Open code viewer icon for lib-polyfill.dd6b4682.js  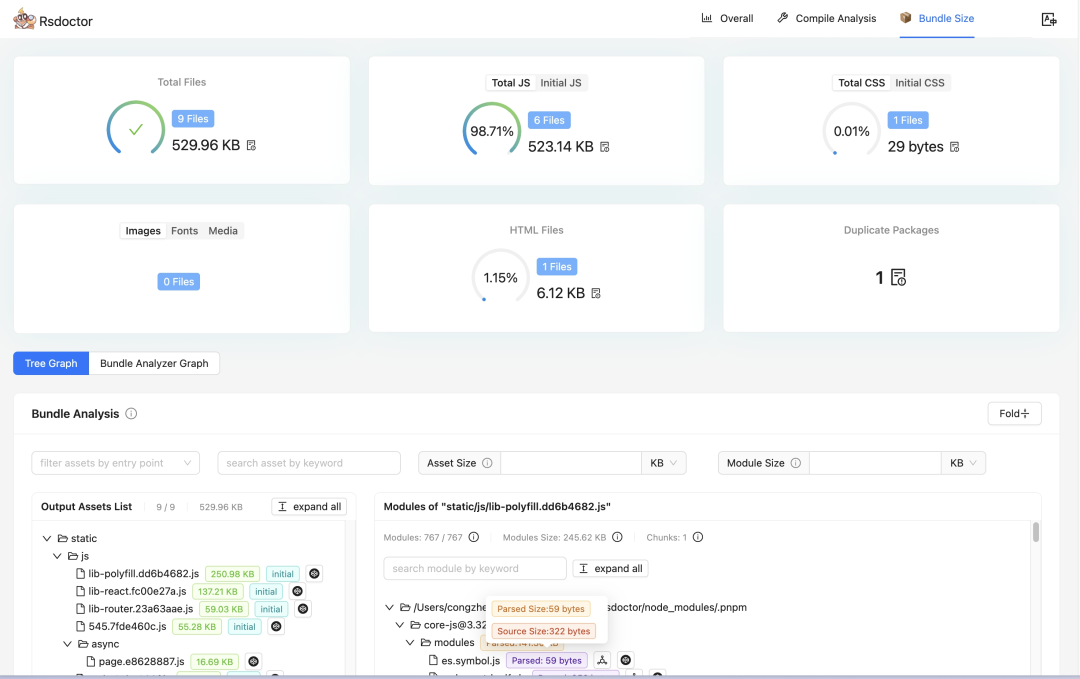(x=314, y=574)
